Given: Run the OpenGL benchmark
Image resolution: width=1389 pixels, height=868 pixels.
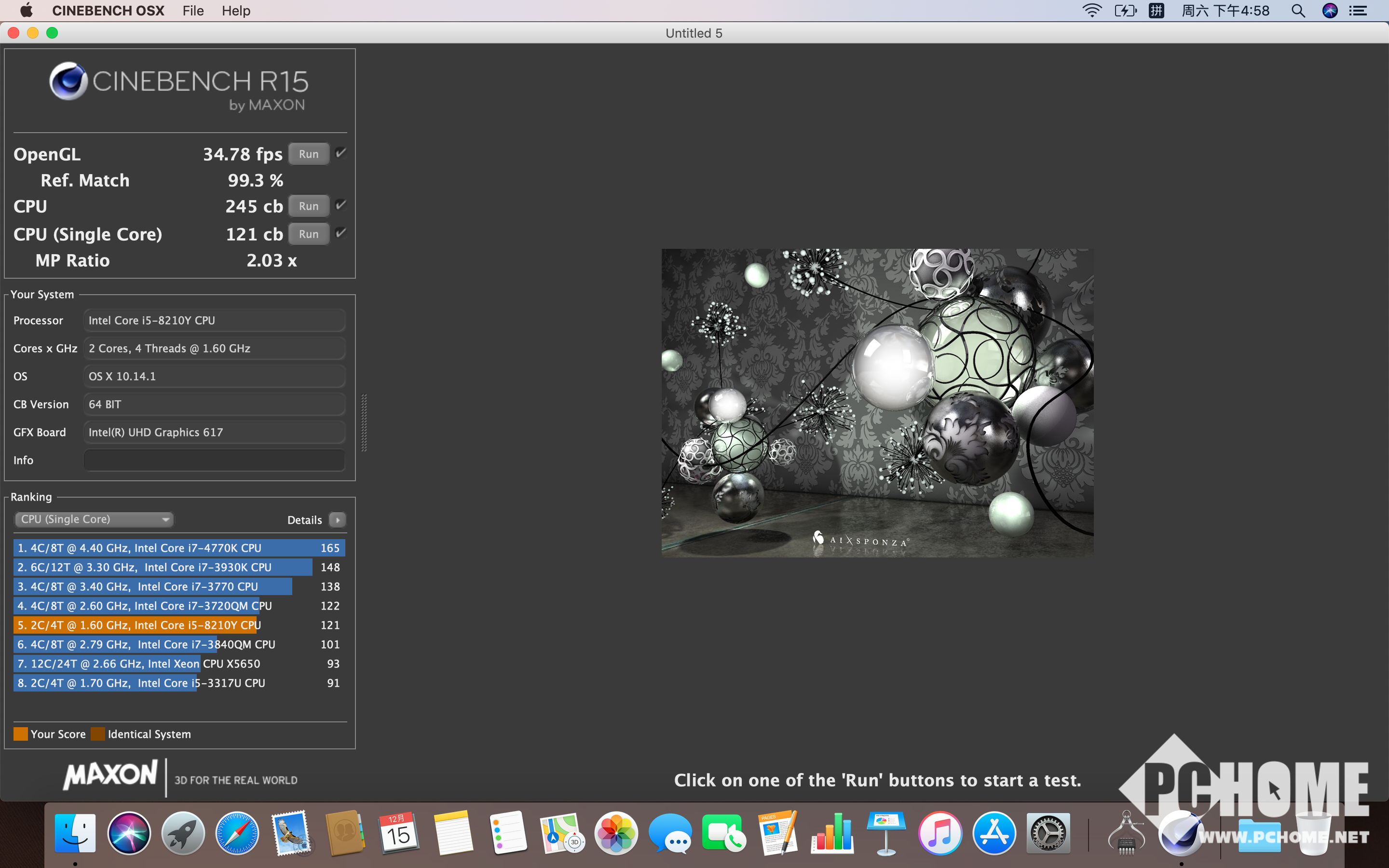Looking at the screenshot, I should [309, 154].
